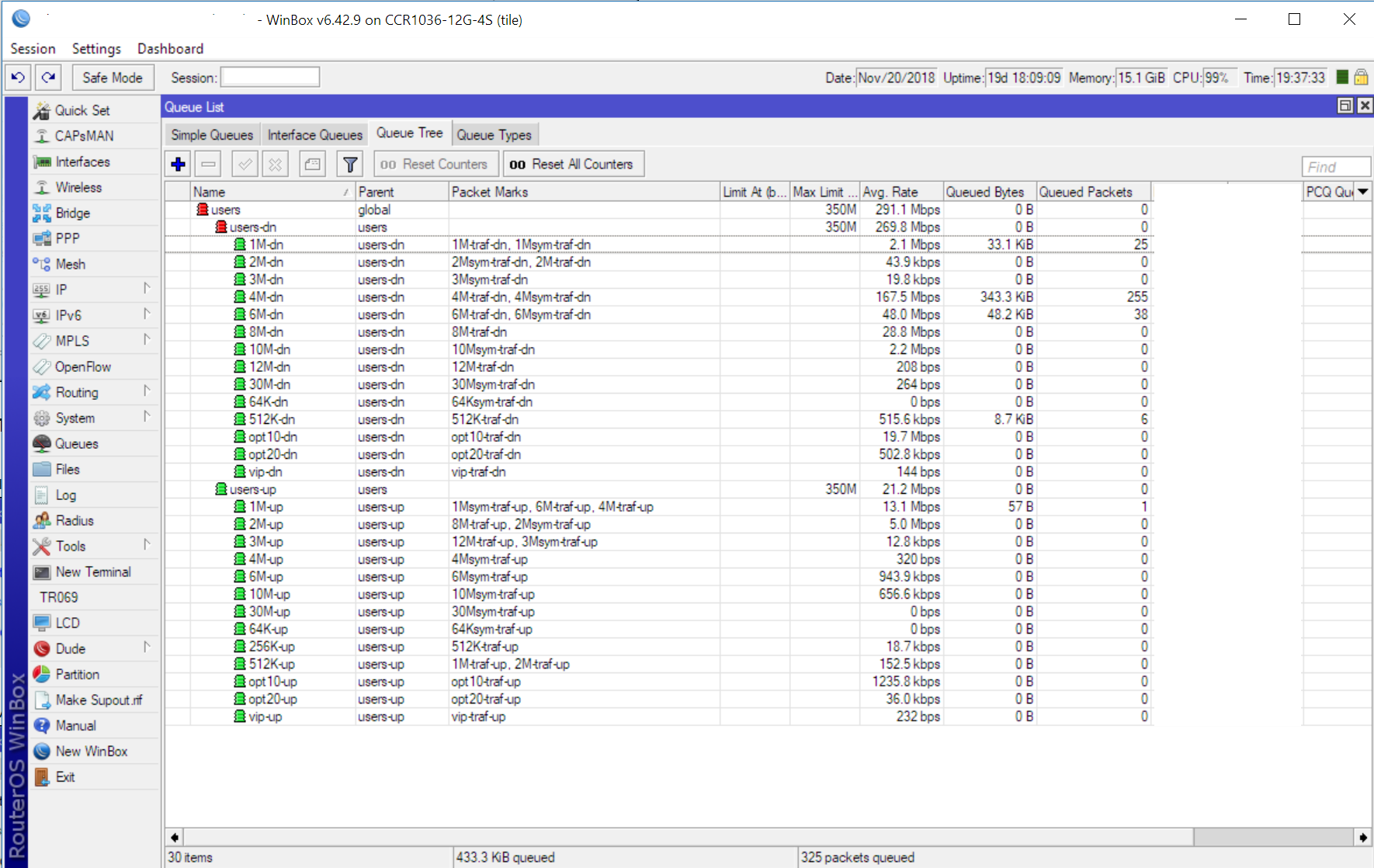Viewport: 1374px width, 868px height.
Task: Click the Session input field
Action: click(x=270, y=77)
